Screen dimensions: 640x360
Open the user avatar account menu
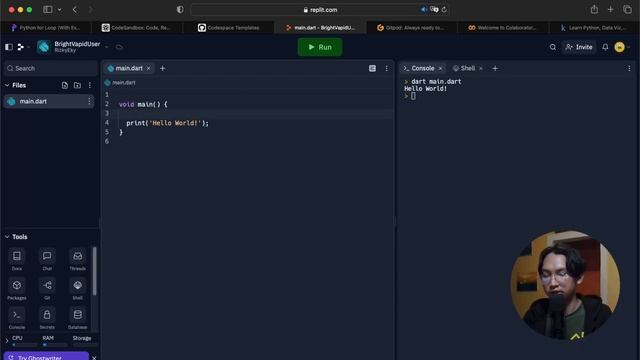tap(620, 47)
